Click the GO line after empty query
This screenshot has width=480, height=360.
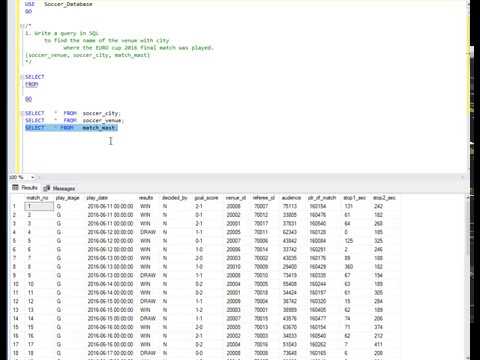click(x=29, y=99)
